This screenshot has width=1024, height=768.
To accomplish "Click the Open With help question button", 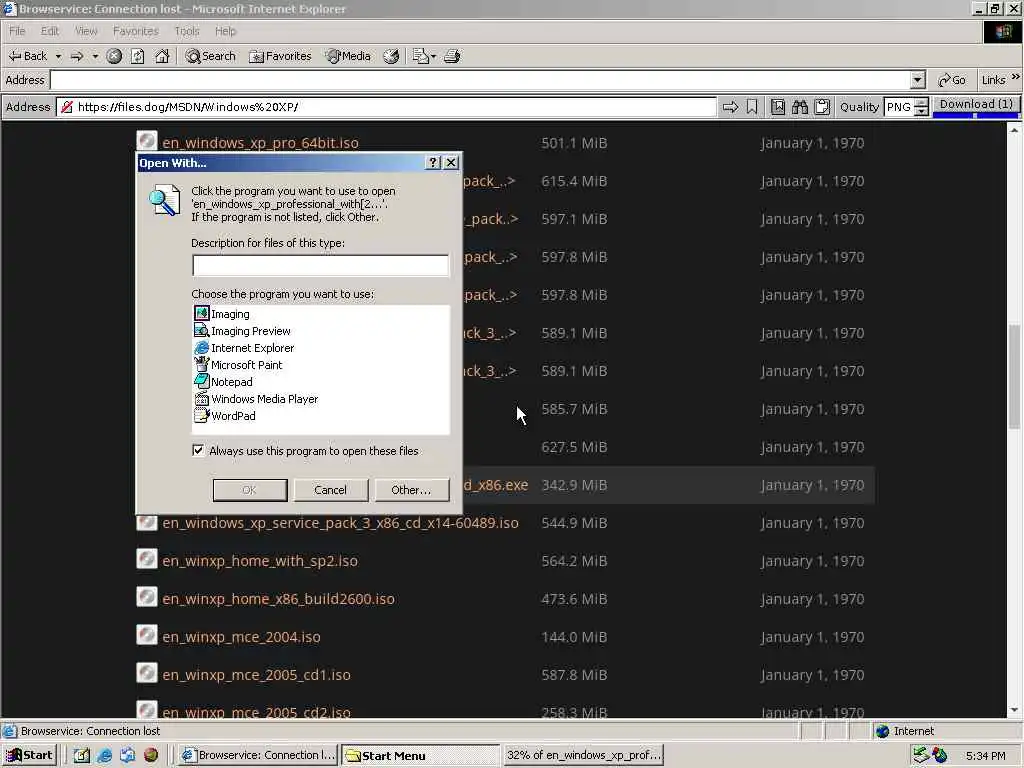I will click(433, 163).
